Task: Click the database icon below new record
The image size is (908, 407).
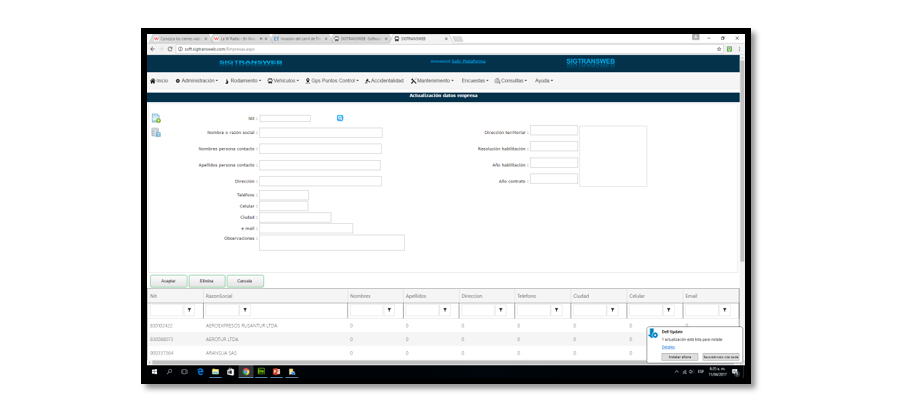Action: tap(156, 133)
